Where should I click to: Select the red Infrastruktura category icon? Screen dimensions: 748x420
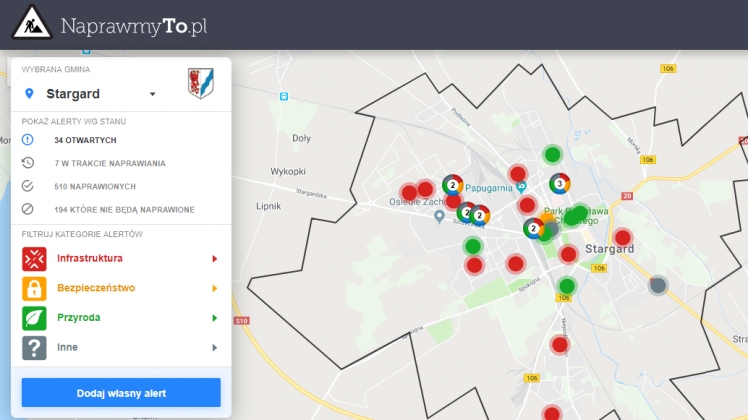coord(34,259)
